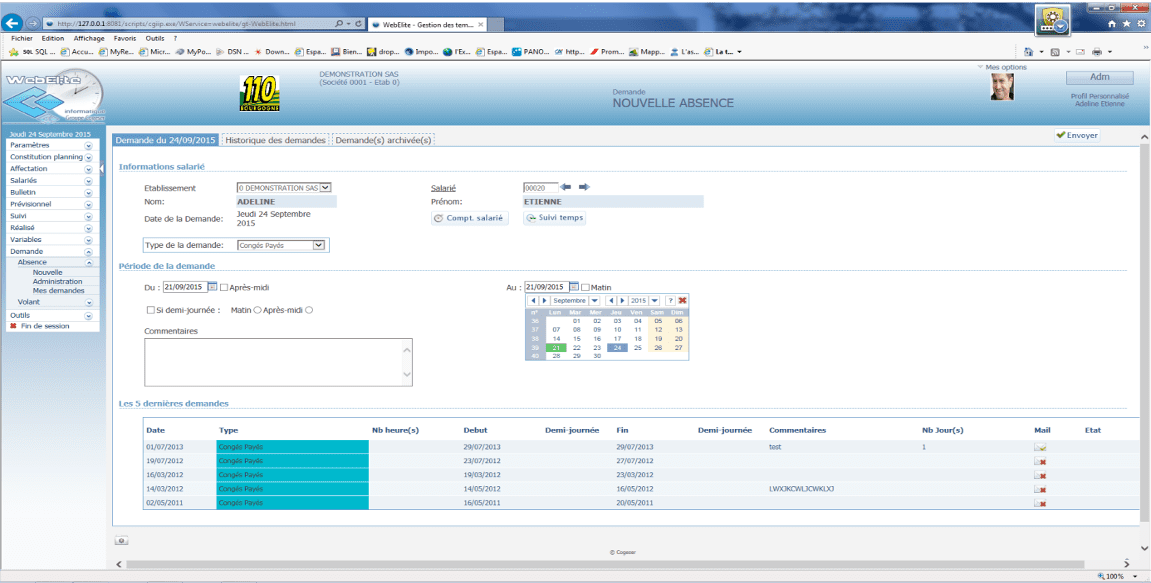Open the Etablissement dropdown
The height and width of the screenshot is (583, 1151).
point(284,188)
